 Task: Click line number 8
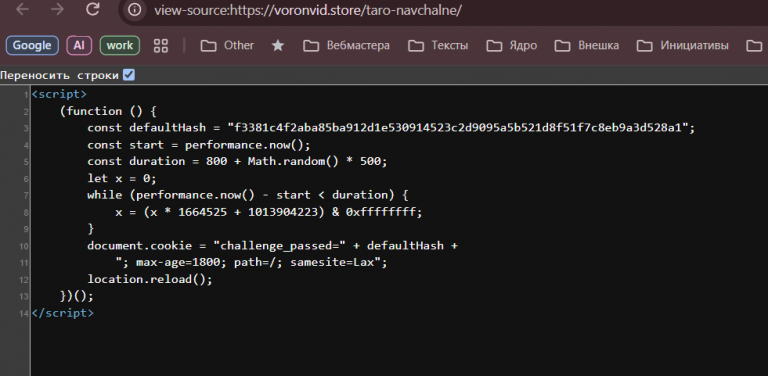25,212
